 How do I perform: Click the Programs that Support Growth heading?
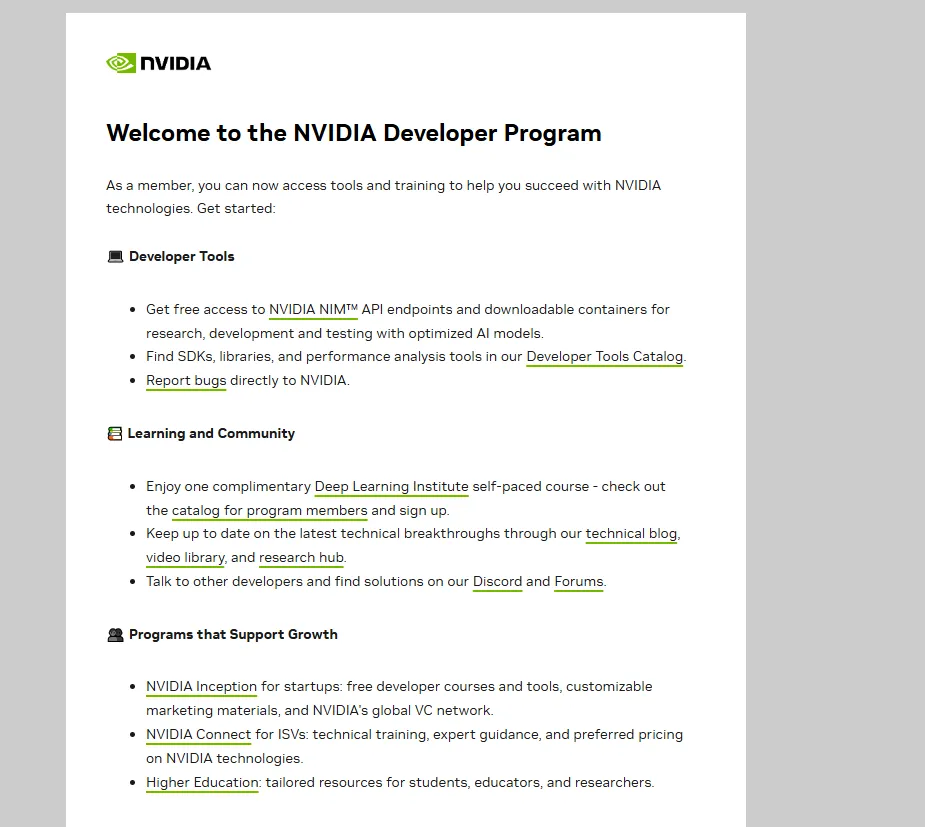point(234,635)
